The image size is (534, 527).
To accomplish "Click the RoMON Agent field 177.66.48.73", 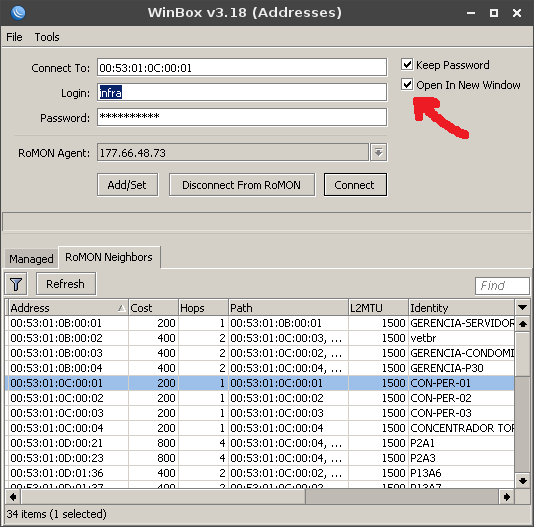I will click(233, 153).
